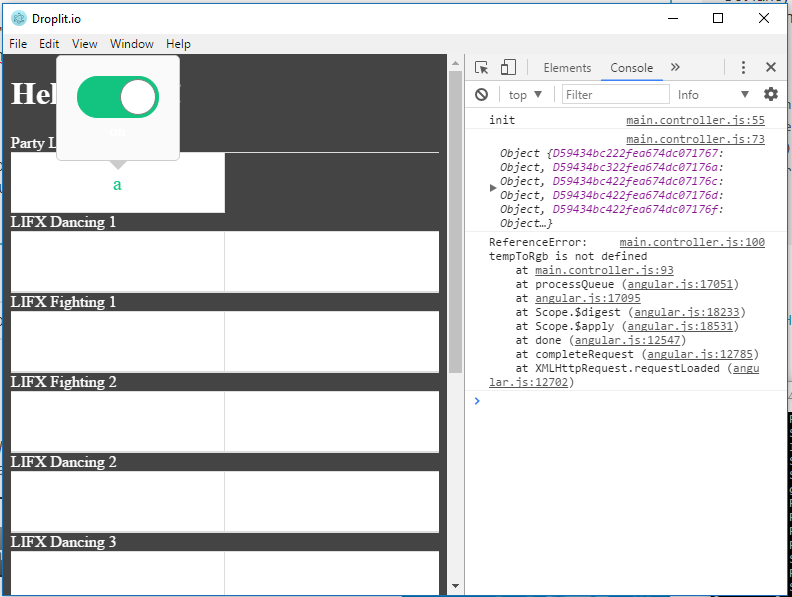The width and height of the screenshot is (792, 597).
Task: Click the 'tempToRgb is not defined' message
Action: coord(568,256)
